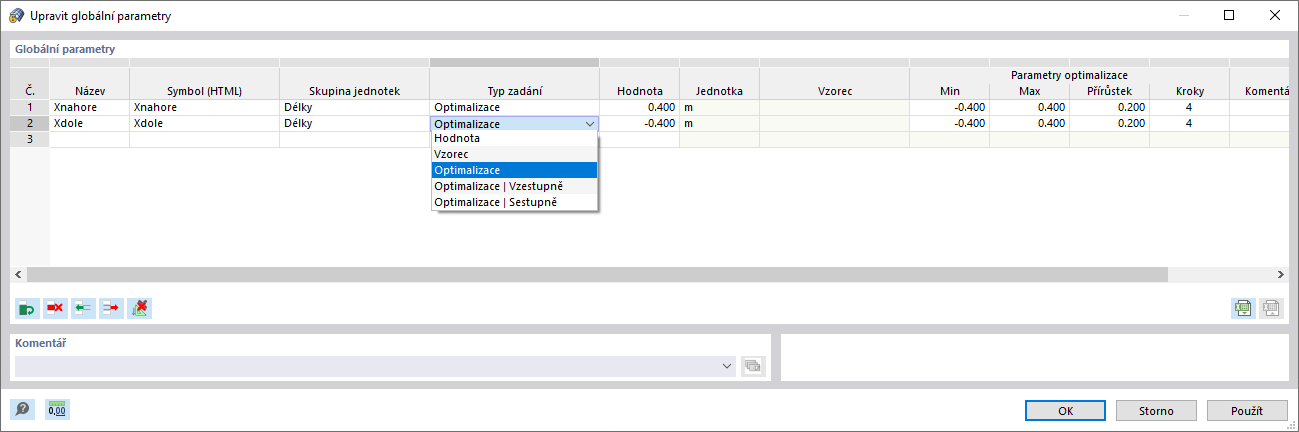
Task: Click the 'Xnahore' symbol cell in row 1
Action: [x=204, y=107]
